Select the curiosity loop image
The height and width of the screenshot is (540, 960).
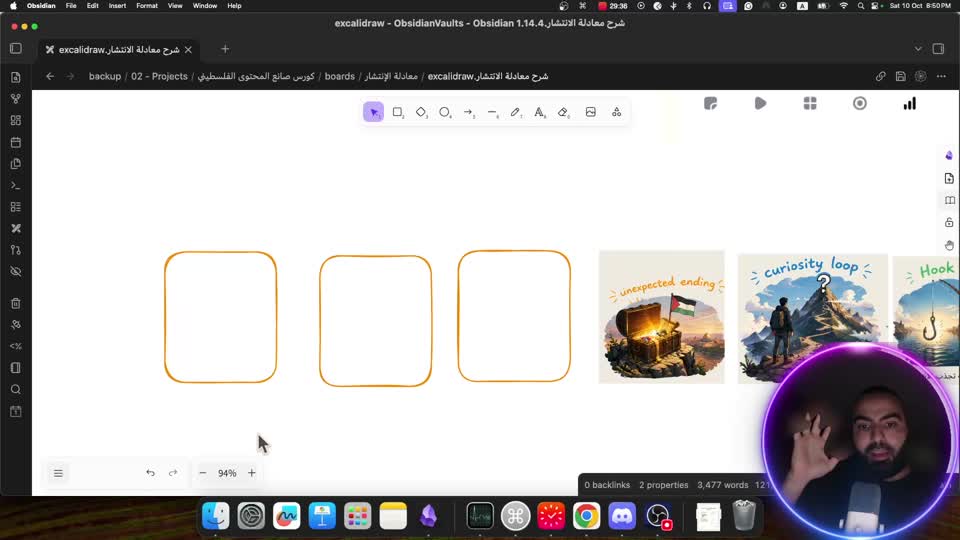812,318
